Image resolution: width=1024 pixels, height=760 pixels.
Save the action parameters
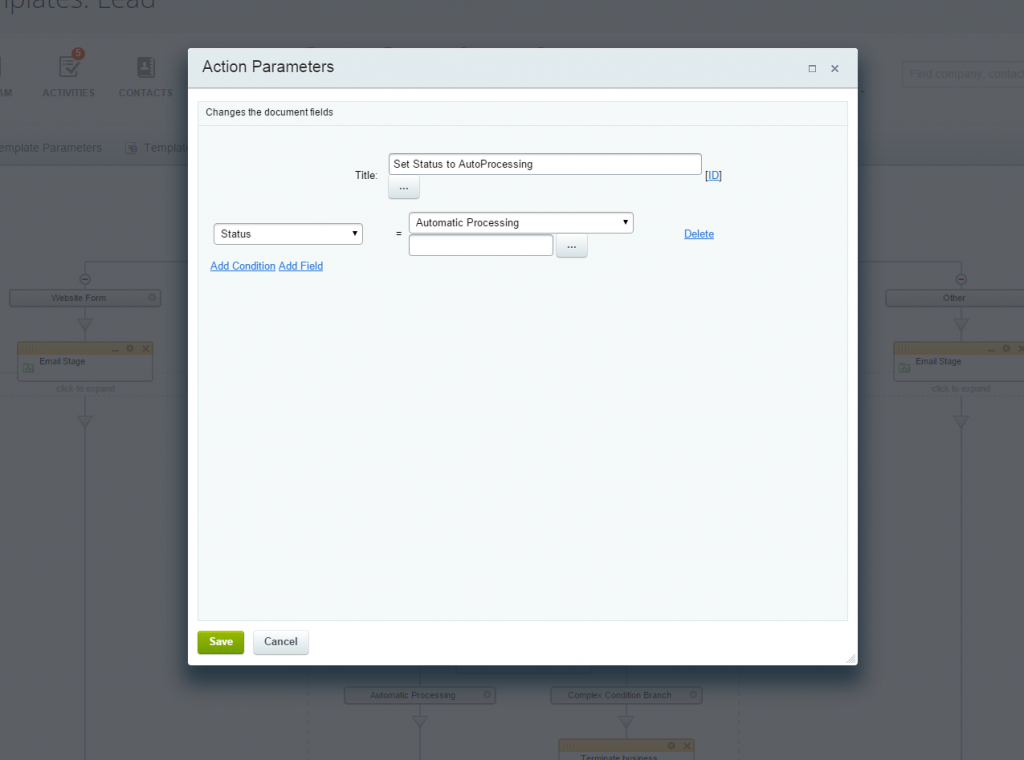click(221, 642)
